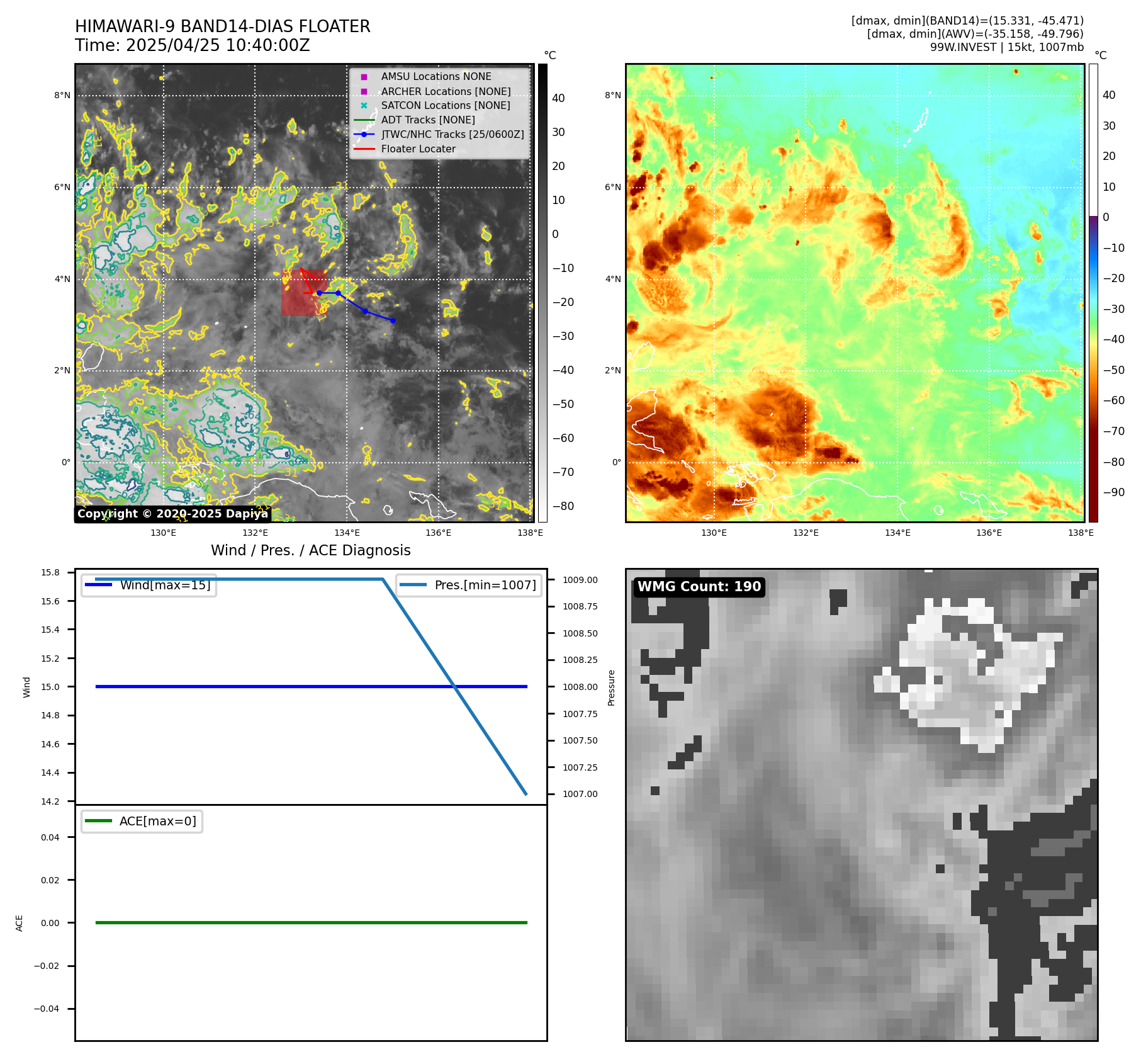
Task: Click the magenta AMSU Locations legend marker
Action: coord(364,77)
